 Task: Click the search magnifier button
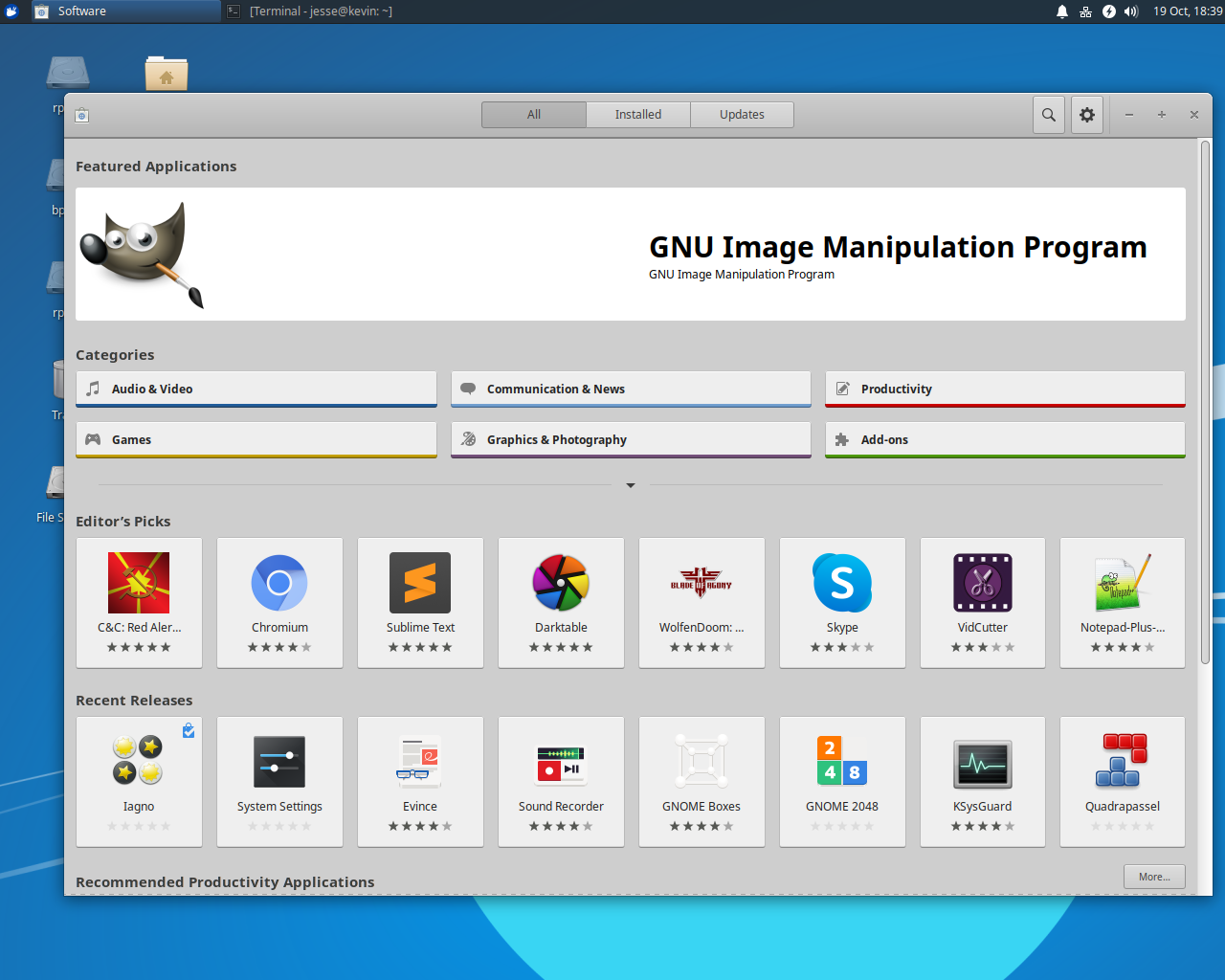coord(1049,115)
